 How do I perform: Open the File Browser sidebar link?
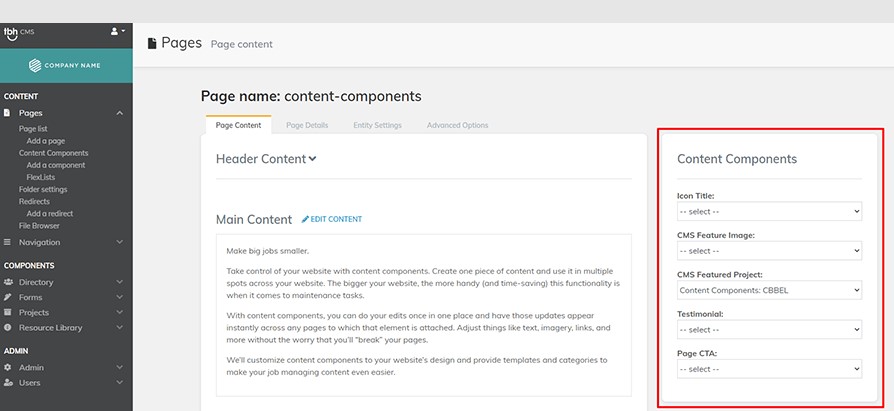tap(39, 226)
